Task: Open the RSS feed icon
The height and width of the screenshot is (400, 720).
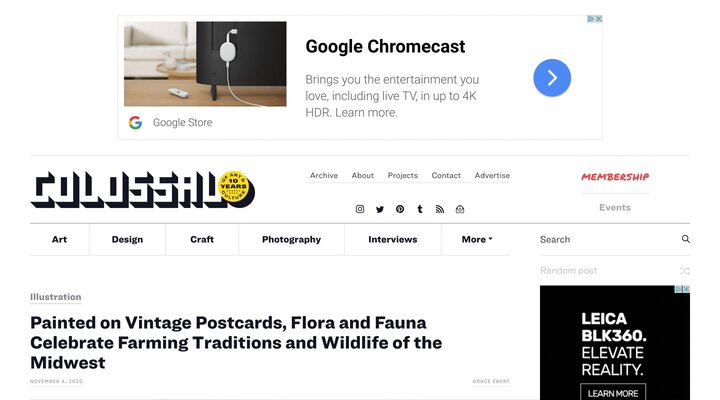Action: 440,209
